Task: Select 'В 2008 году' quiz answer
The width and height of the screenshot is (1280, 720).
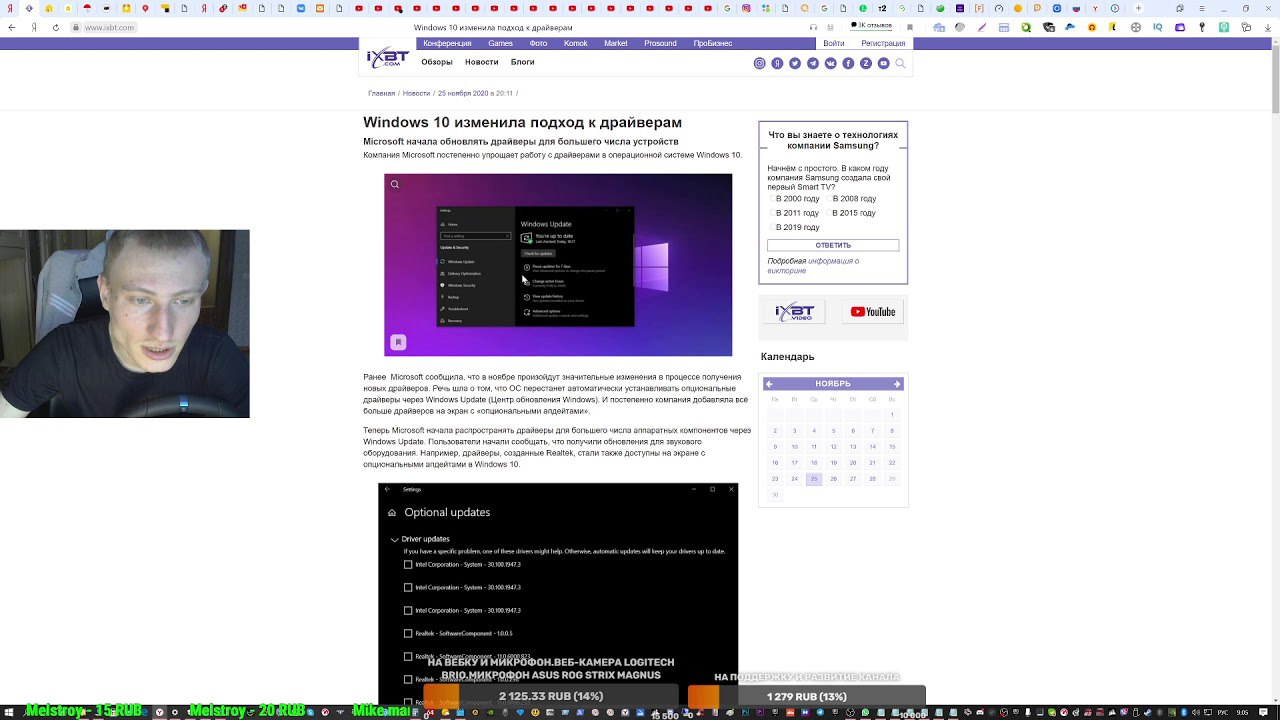Action: click(851, 199)
